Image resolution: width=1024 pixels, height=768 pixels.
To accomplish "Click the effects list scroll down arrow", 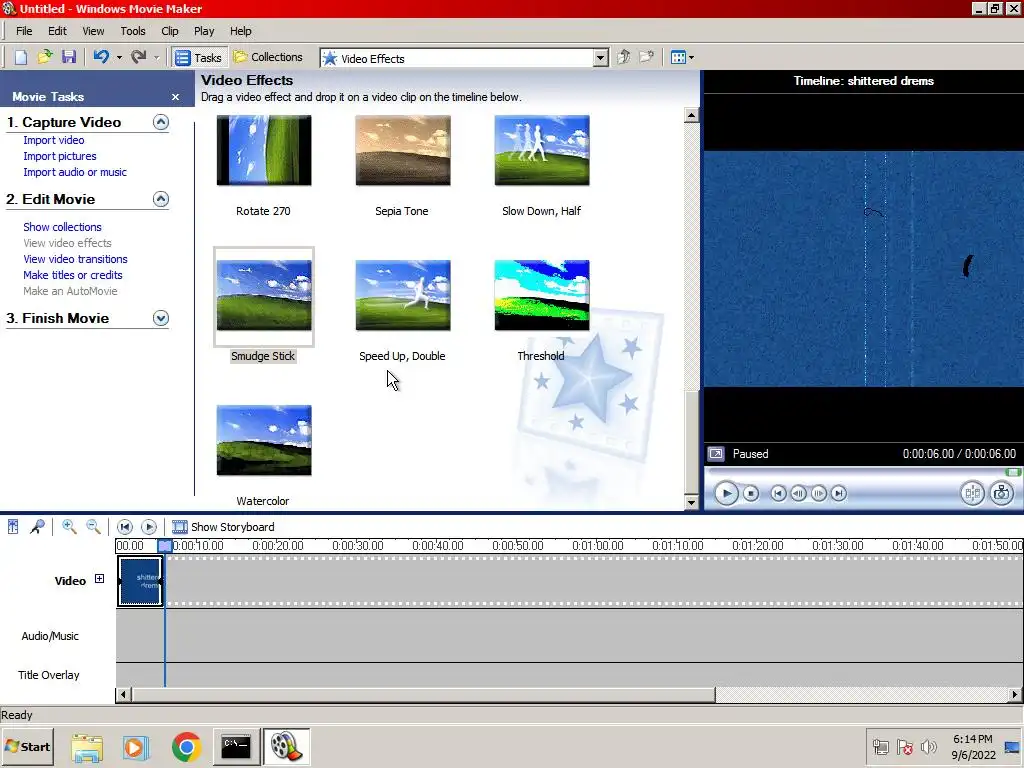I will coord(691,502).
